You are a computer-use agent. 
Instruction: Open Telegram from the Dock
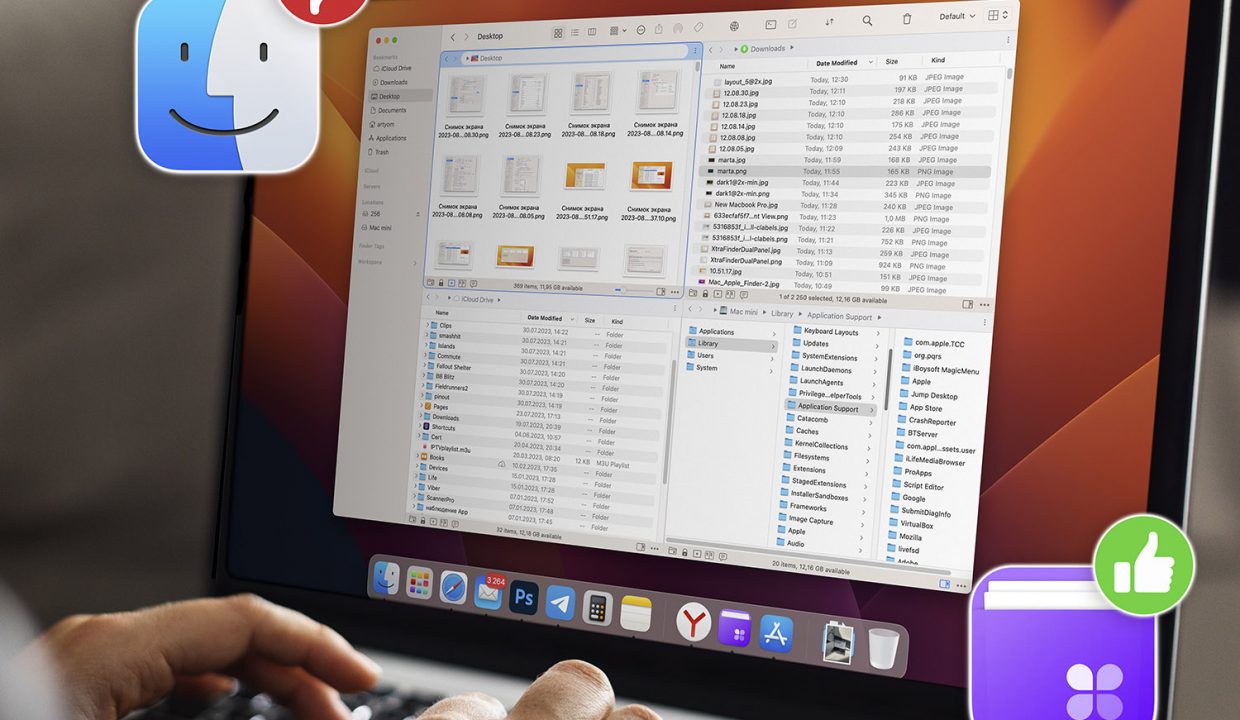pyautogui.click(x=561, y=603)
